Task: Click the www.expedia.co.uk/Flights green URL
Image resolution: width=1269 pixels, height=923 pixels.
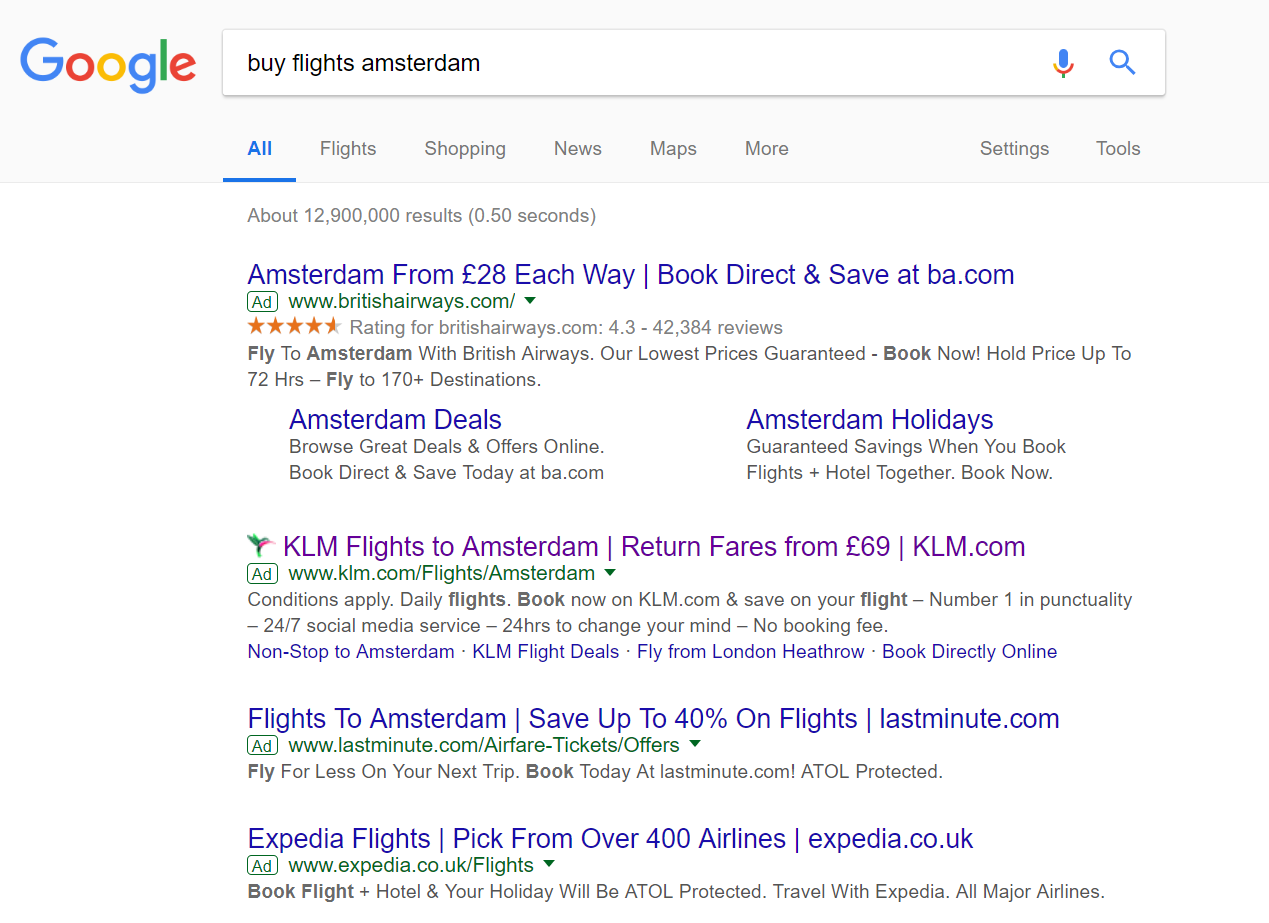Action: pos(411,865)
